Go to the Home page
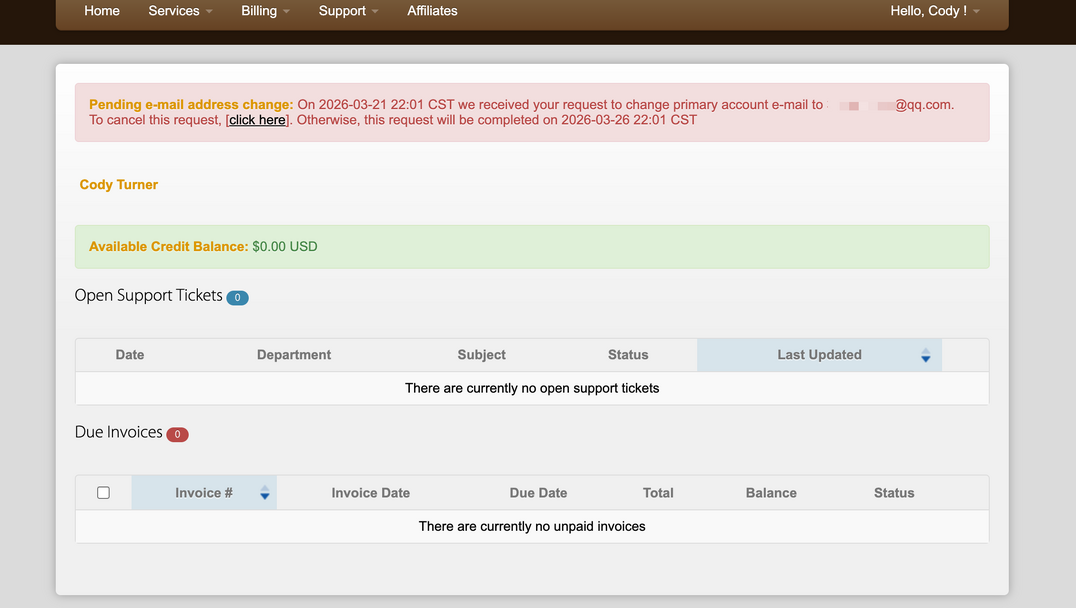Viewport: 1076px width, 608px height. 102,11
